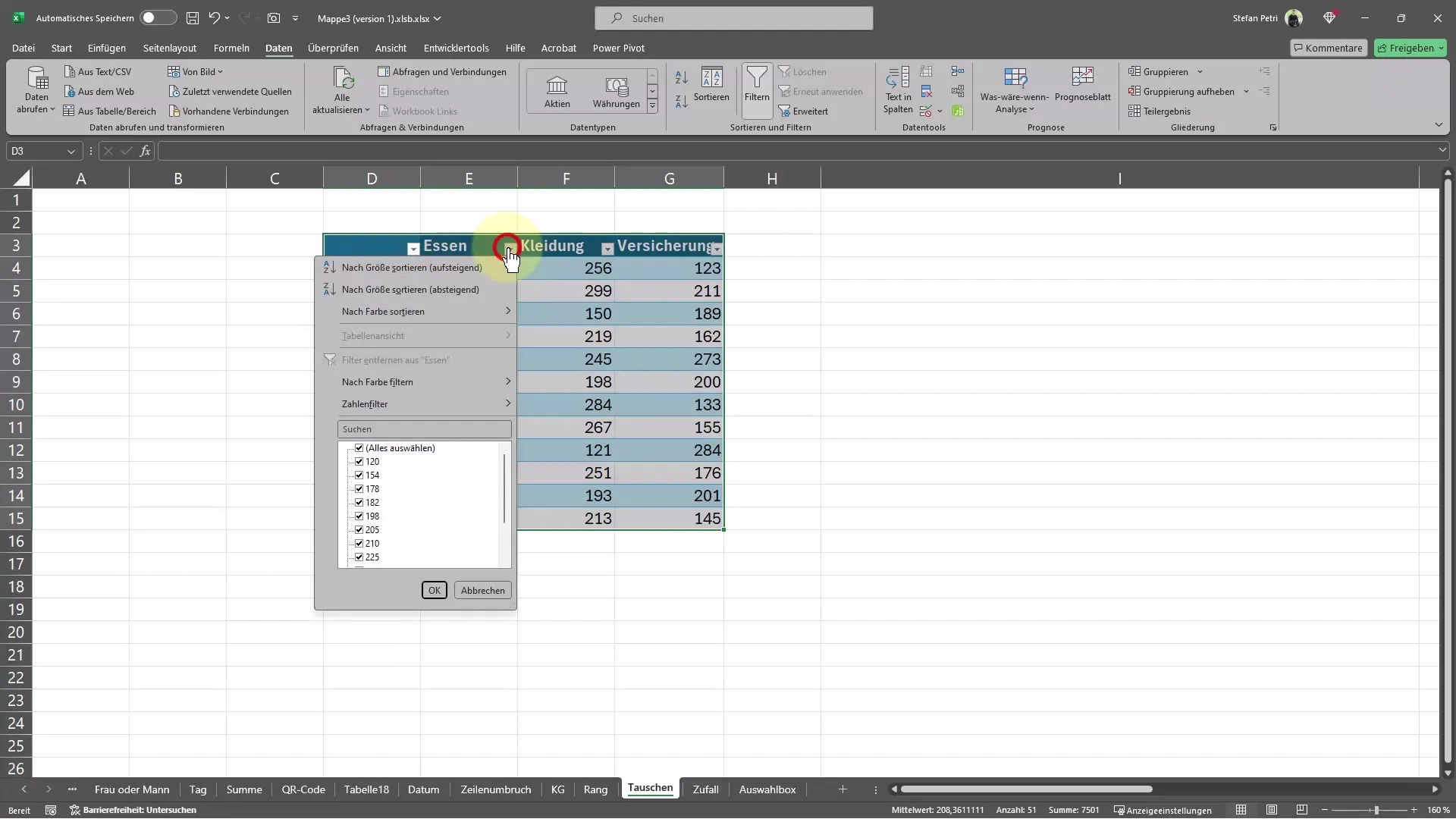
Task: Toggle Automatisches Speichern switch
Action: pos(158,17)
